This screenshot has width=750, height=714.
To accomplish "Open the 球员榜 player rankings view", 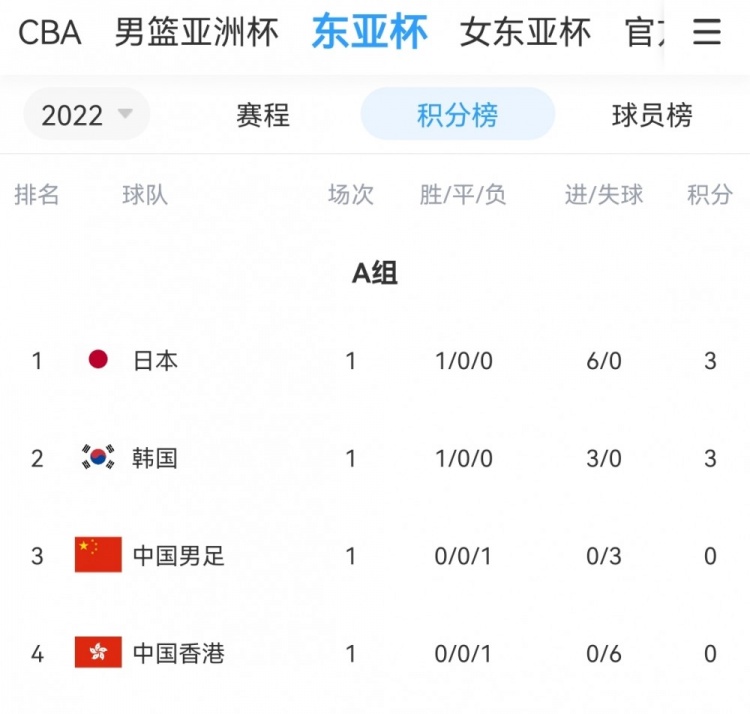I will tap(652, 115).
